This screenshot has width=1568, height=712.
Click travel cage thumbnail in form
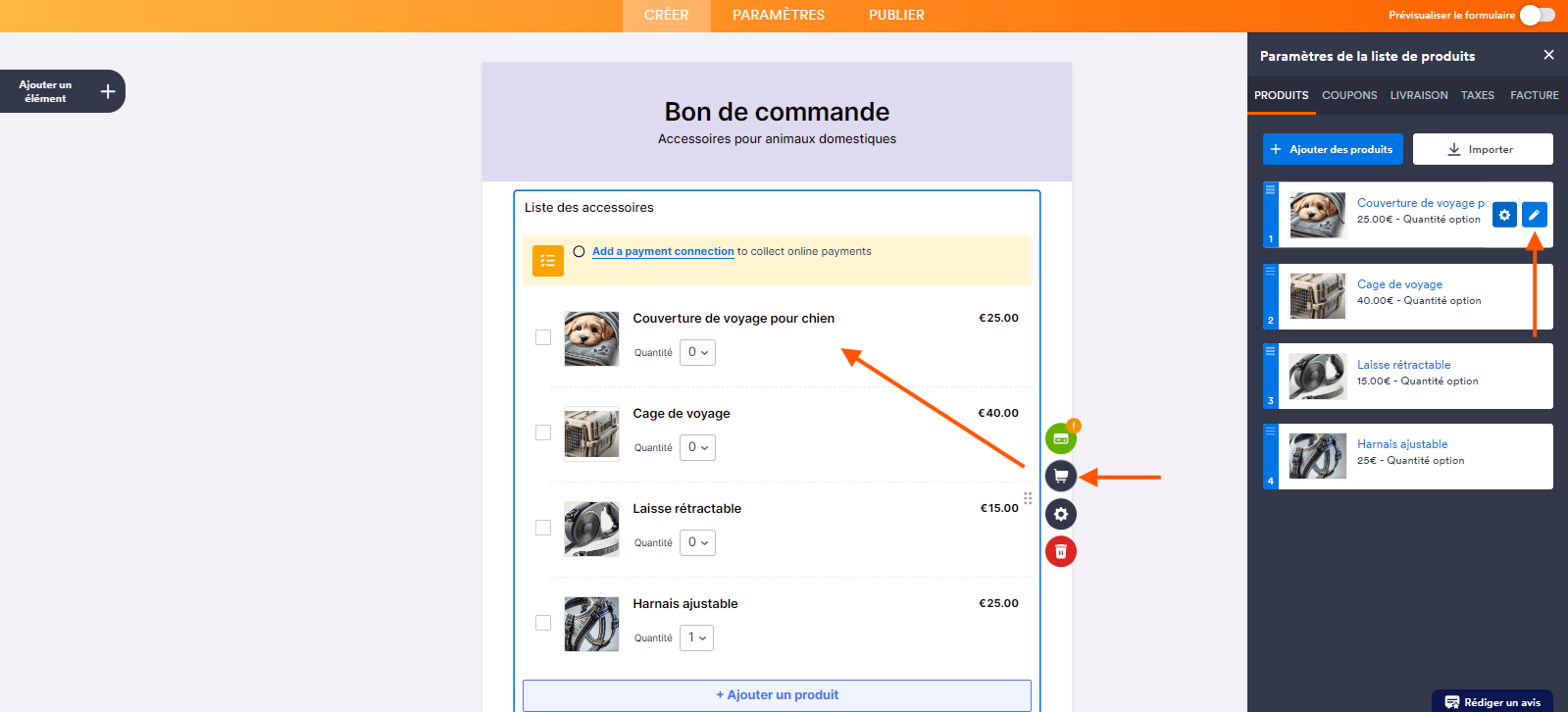coord(591,433)
